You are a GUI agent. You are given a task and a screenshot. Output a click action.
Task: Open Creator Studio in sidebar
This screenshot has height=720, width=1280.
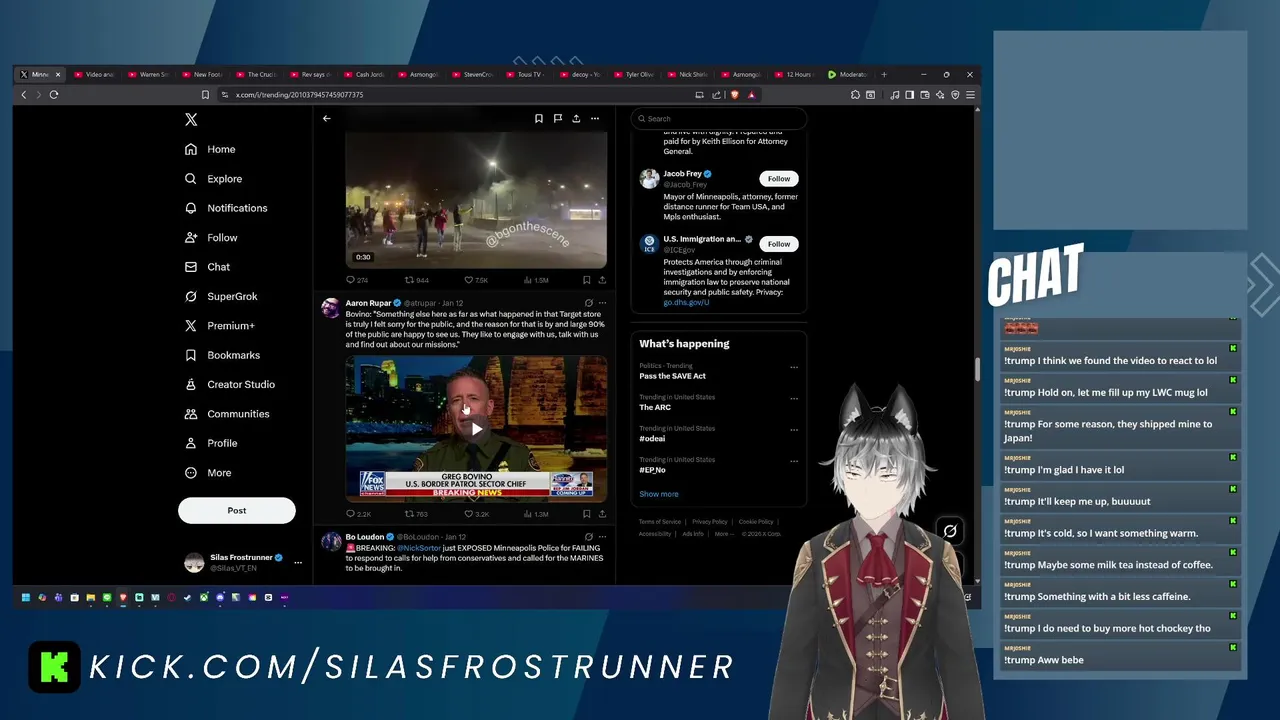click(230, 385)
